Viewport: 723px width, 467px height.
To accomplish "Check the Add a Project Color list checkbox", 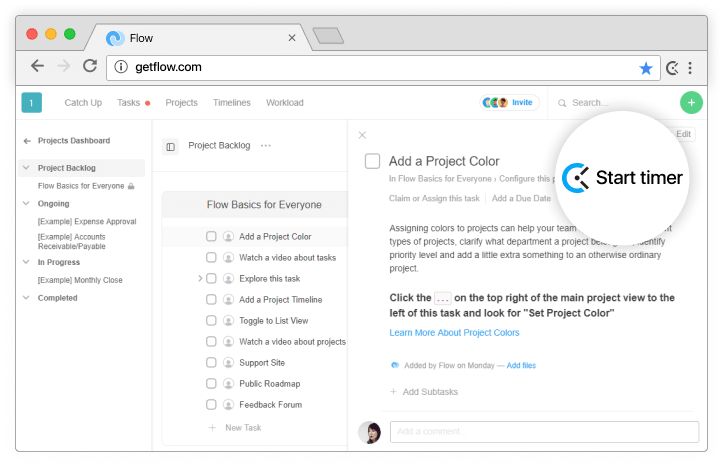I will (x=211, y=236).
